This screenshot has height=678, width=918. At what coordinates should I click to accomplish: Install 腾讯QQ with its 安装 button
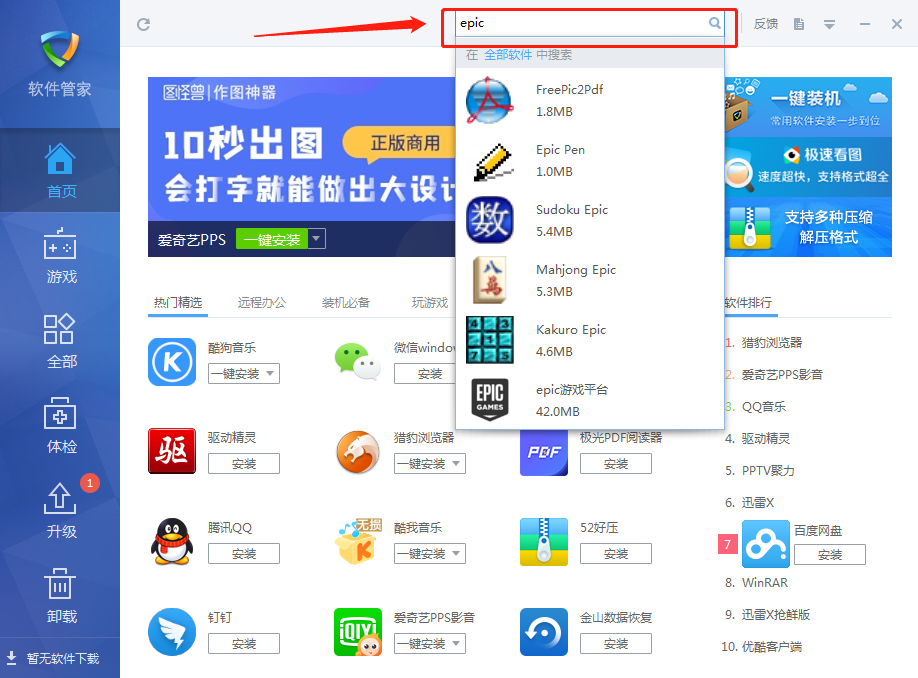point(243,553)
